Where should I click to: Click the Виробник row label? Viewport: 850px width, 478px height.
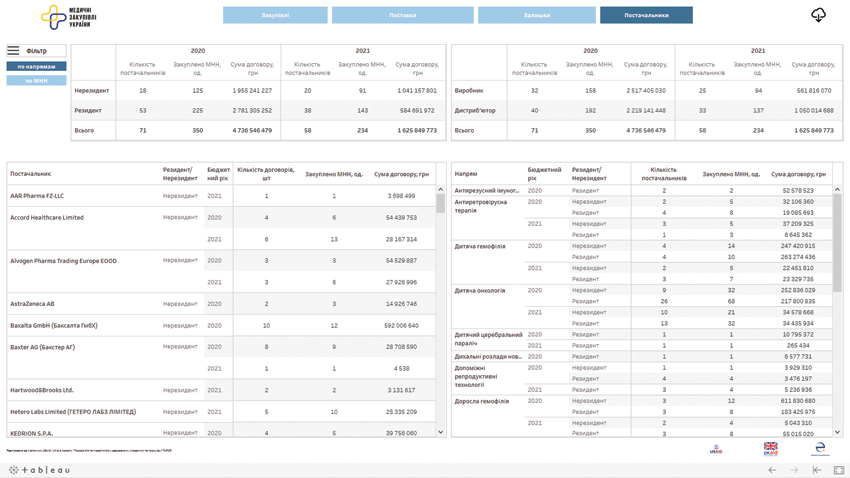468,91
